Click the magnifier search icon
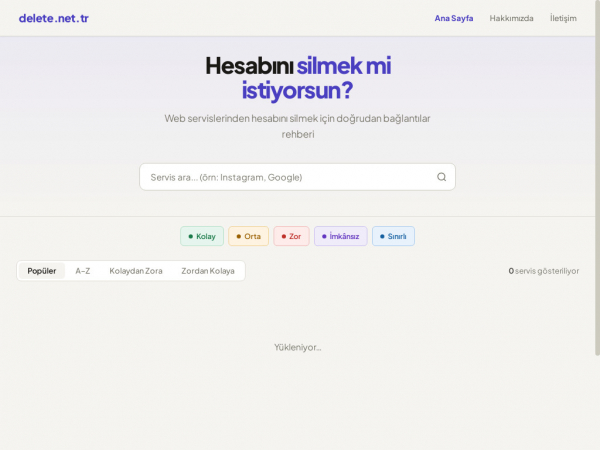The width and height of the screenshot is (600, 450). (441, 177)
